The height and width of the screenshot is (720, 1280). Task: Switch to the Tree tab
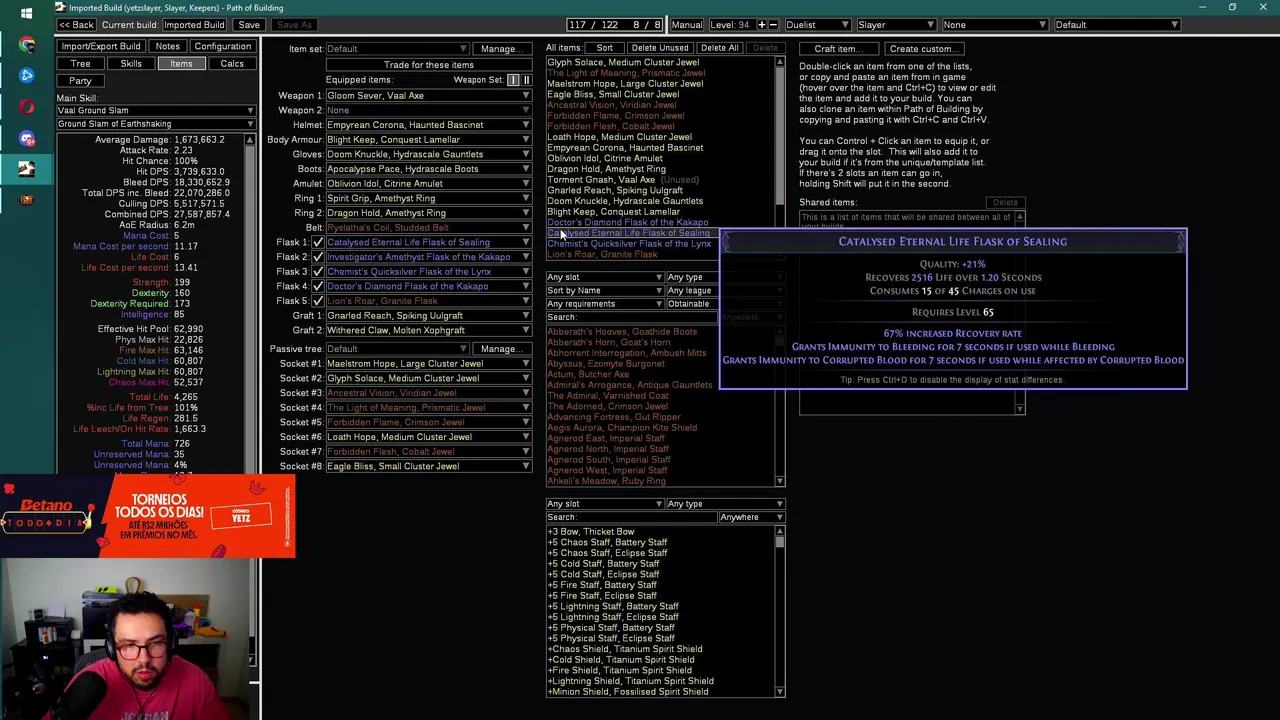pos(80,64)
